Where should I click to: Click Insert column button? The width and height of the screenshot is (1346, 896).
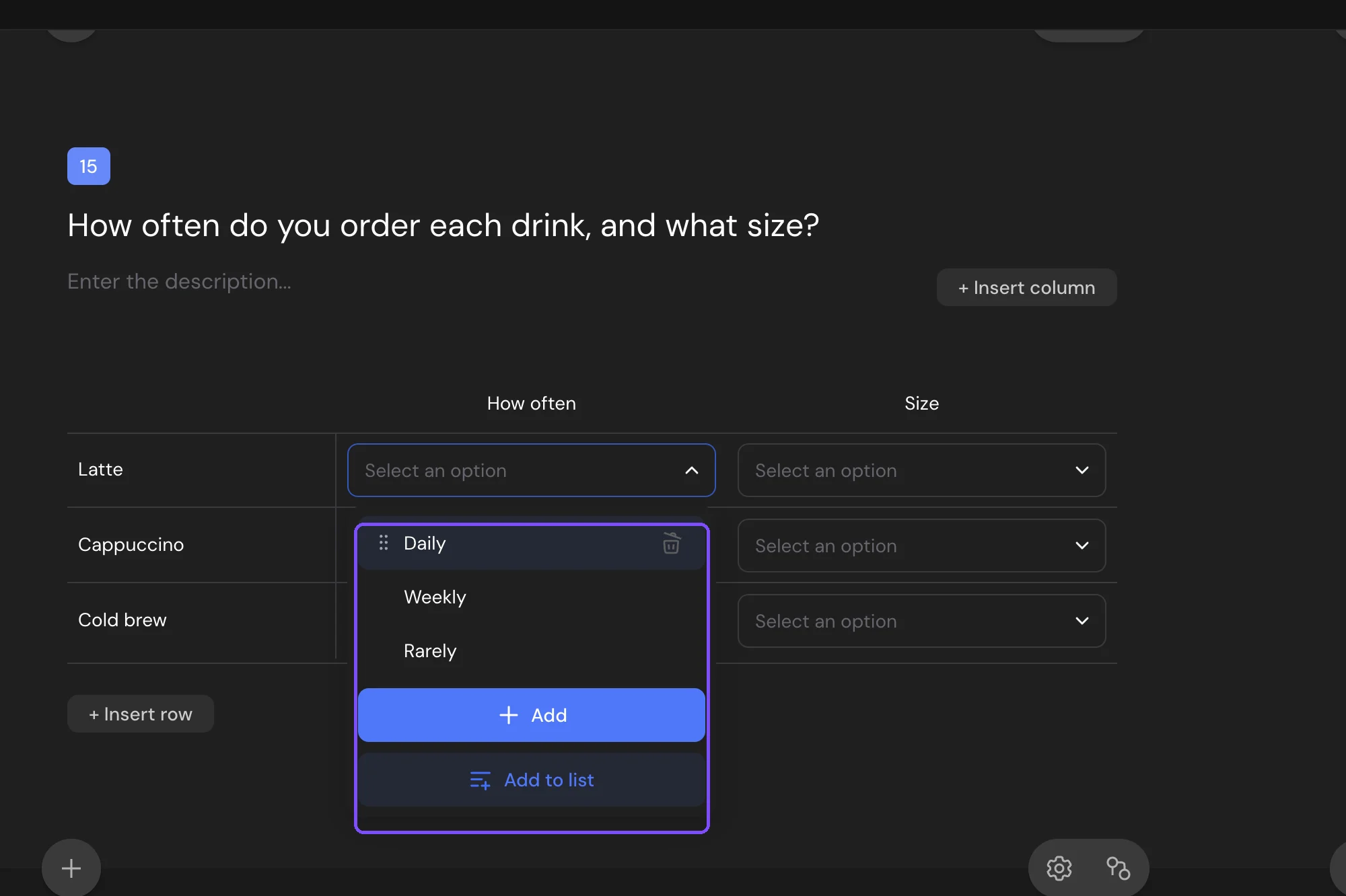coord(1026,287)
